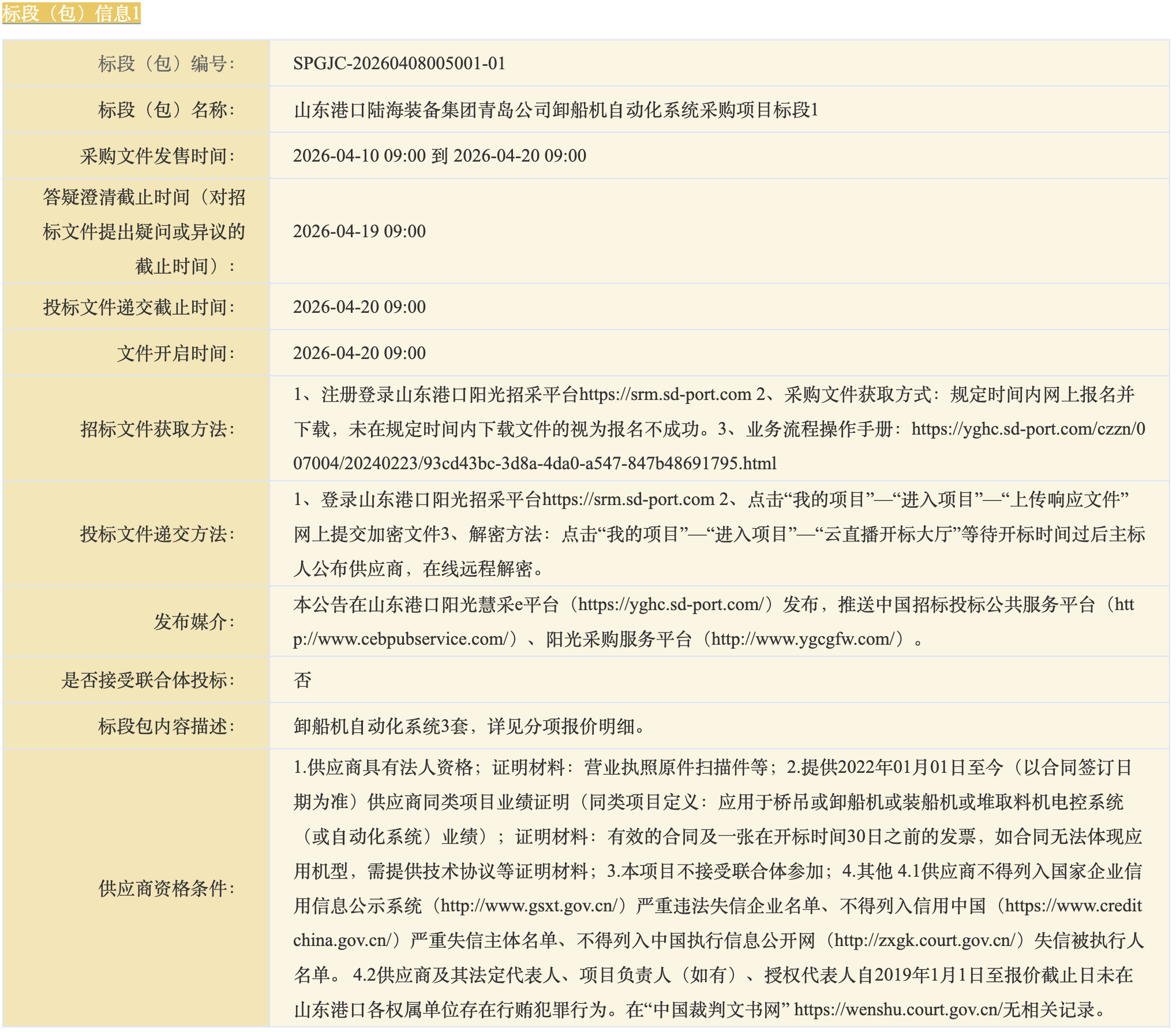The width and height of the screenshot is (1176, 1032).
Task: Click the 标段（包）信息1 highlighted heading
Action: click(71, 13)
